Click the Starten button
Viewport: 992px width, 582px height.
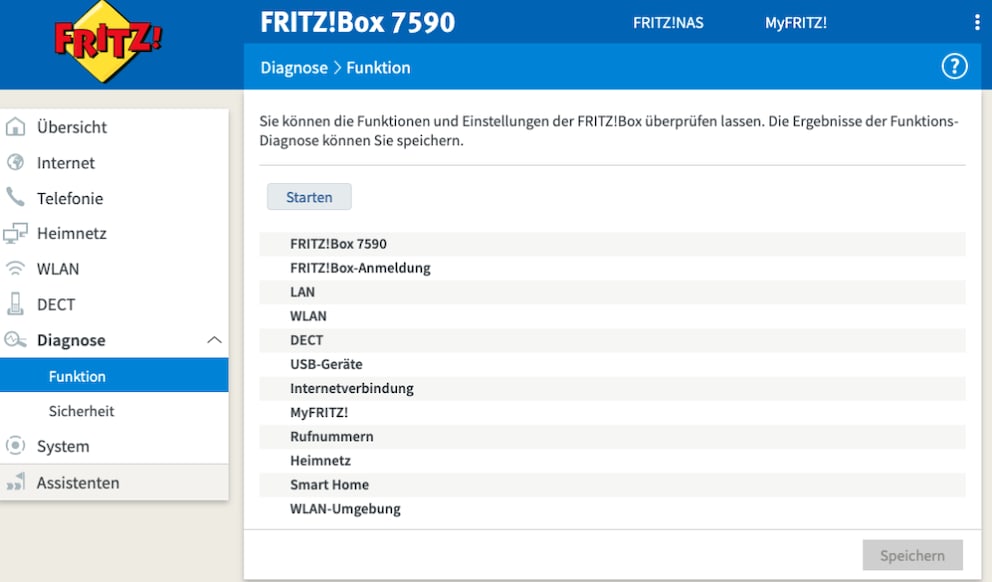pyautogui.click(x=309, y=197)
